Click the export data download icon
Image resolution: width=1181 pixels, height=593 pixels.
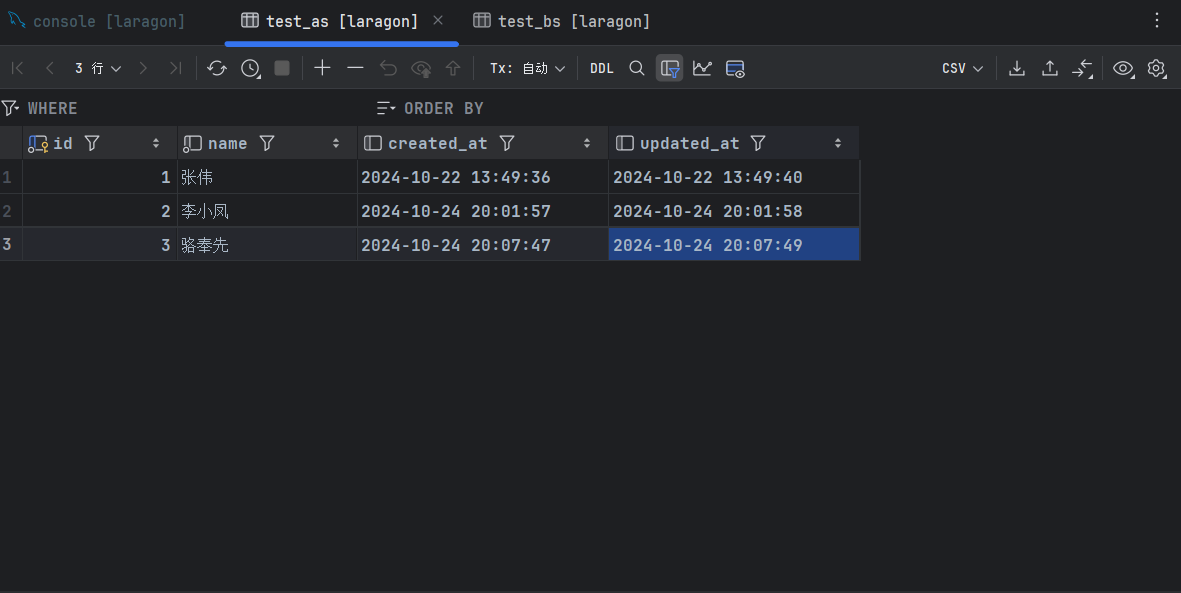(x=1017, y=68)
